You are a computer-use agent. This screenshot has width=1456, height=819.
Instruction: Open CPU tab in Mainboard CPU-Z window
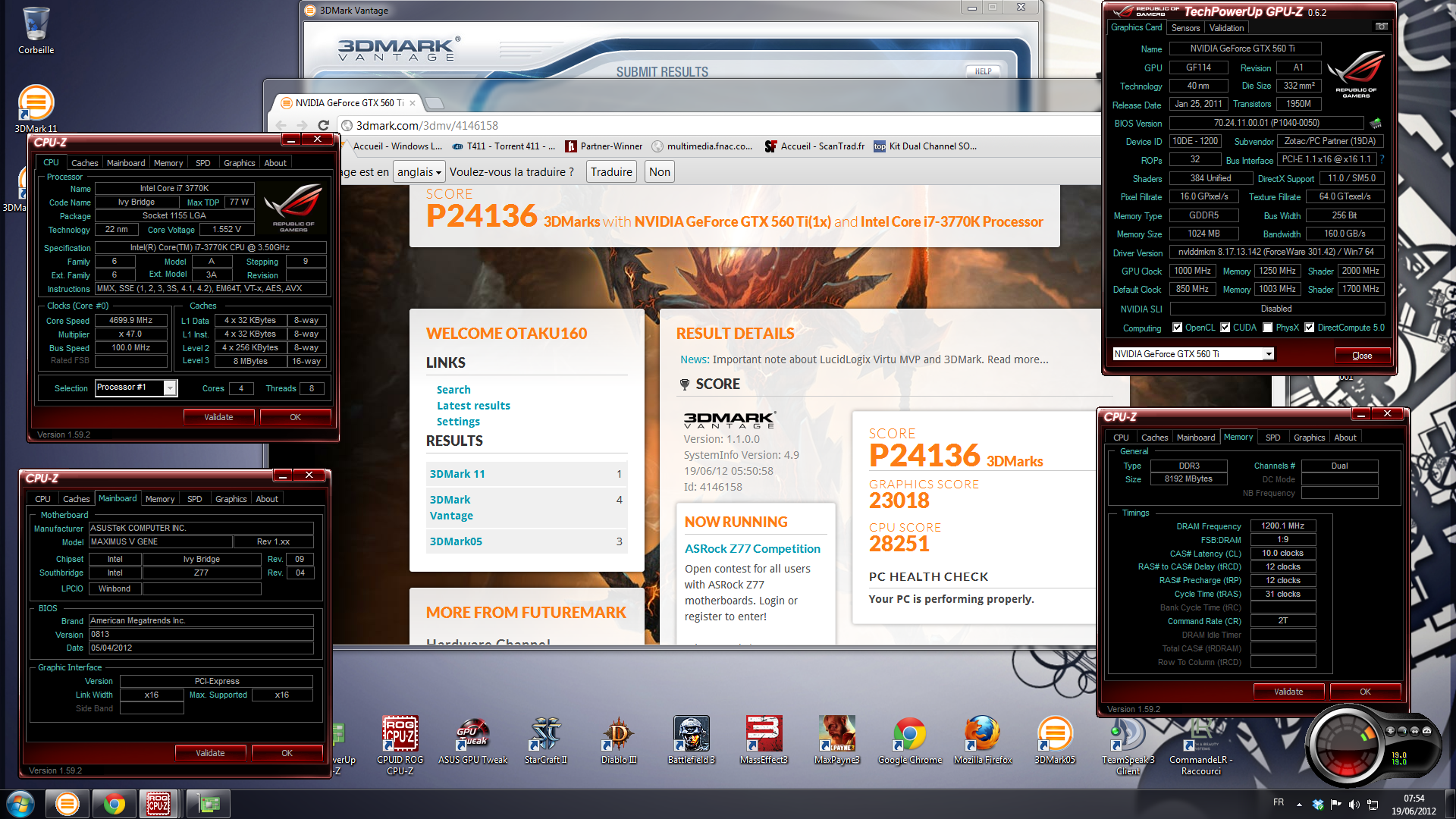point(42,499)
